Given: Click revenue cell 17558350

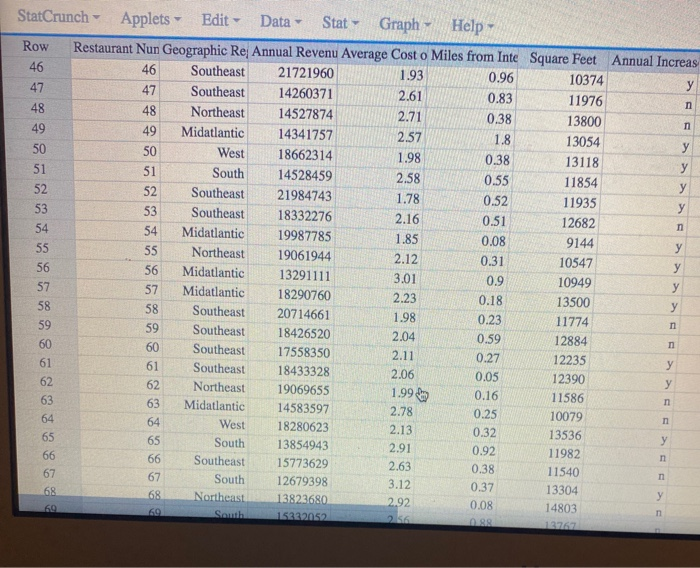Looking at the screenshot, I should 304,352.
